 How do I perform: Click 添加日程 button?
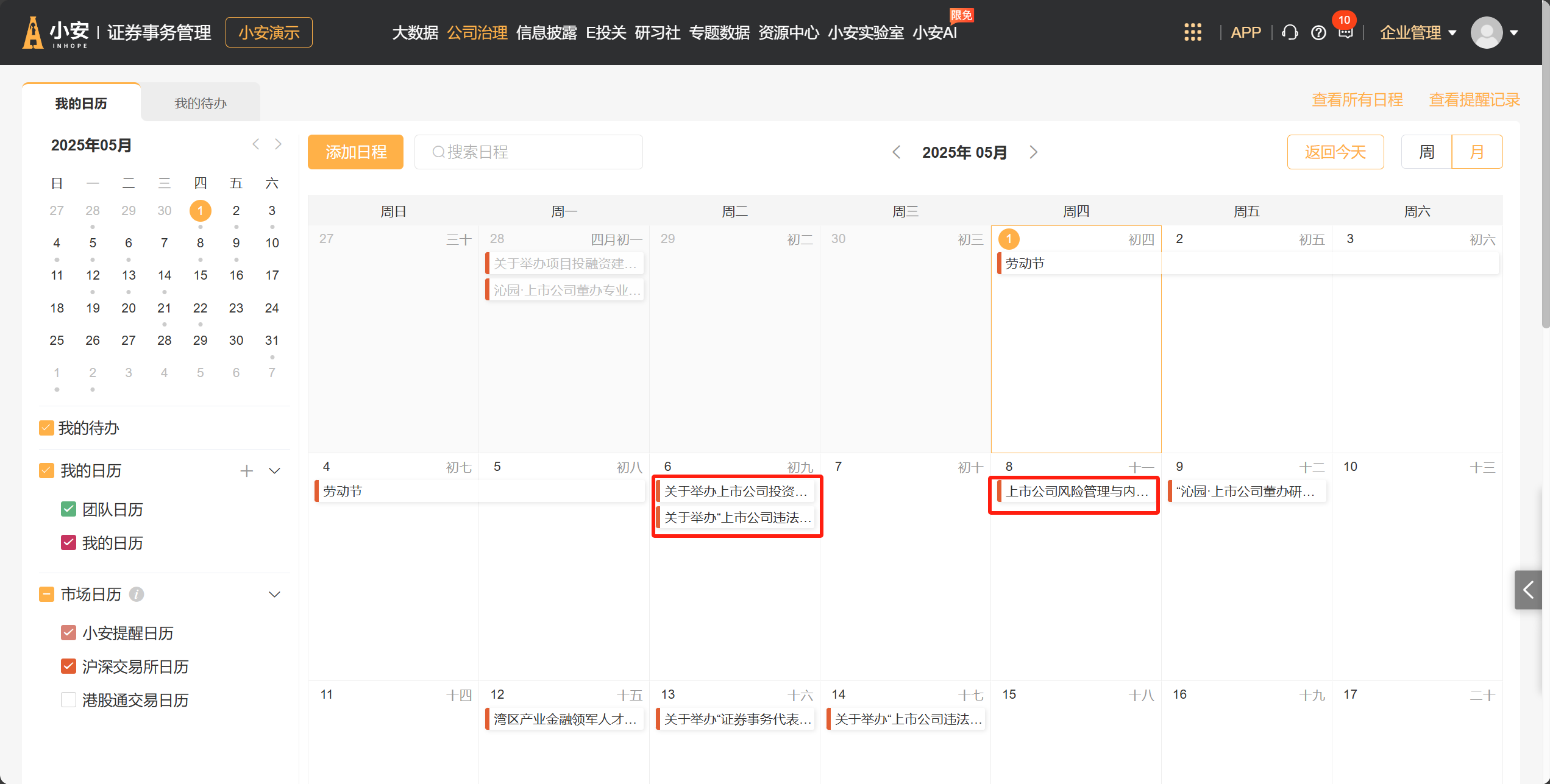355,152
